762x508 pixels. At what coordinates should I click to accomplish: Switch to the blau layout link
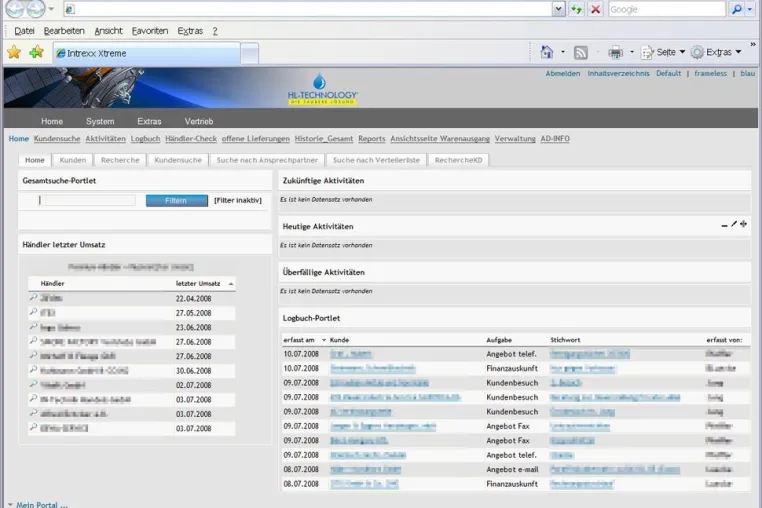pos(747,73)
